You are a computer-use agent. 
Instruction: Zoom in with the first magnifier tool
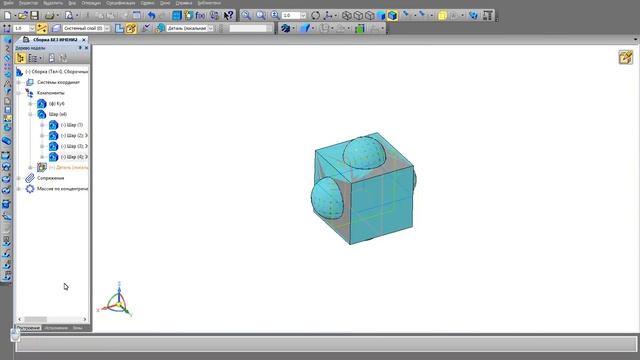pyautogui.click(x=246, y=16)
